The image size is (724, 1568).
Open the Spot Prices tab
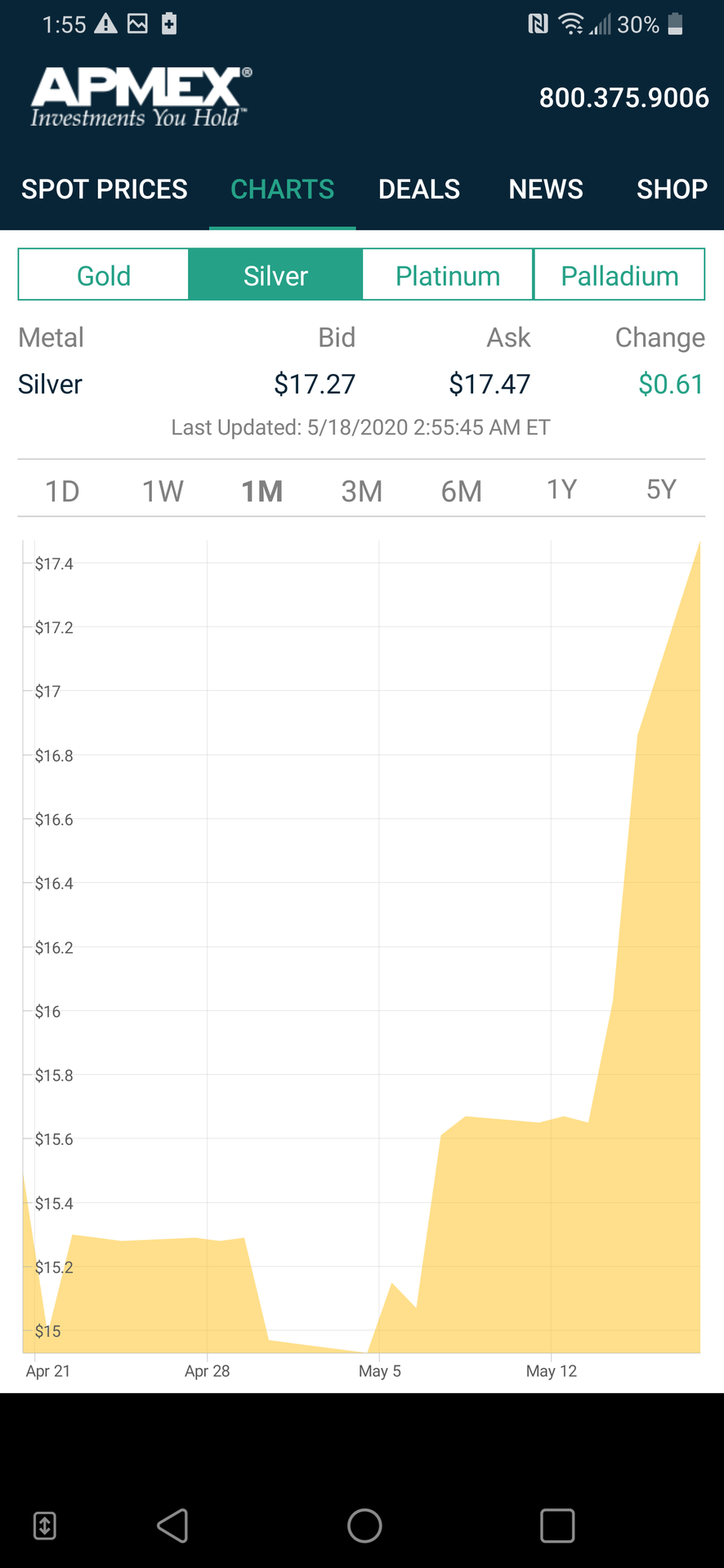tap(105, 189)
